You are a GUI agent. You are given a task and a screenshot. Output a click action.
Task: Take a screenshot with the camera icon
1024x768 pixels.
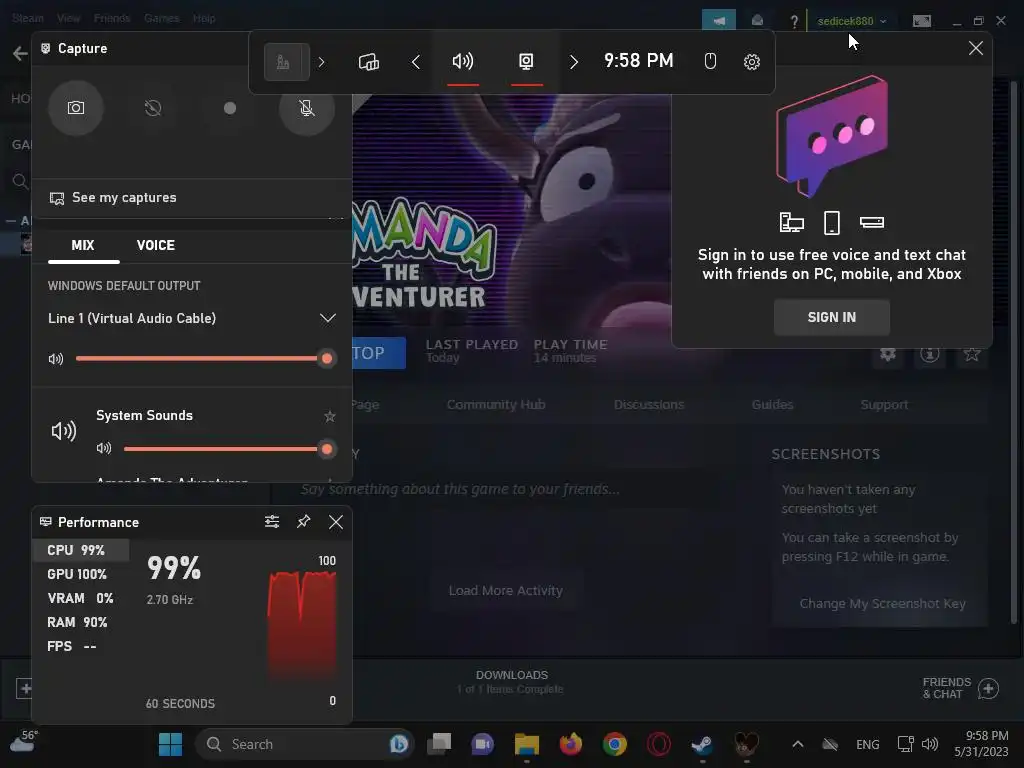(x=76, y=108)
